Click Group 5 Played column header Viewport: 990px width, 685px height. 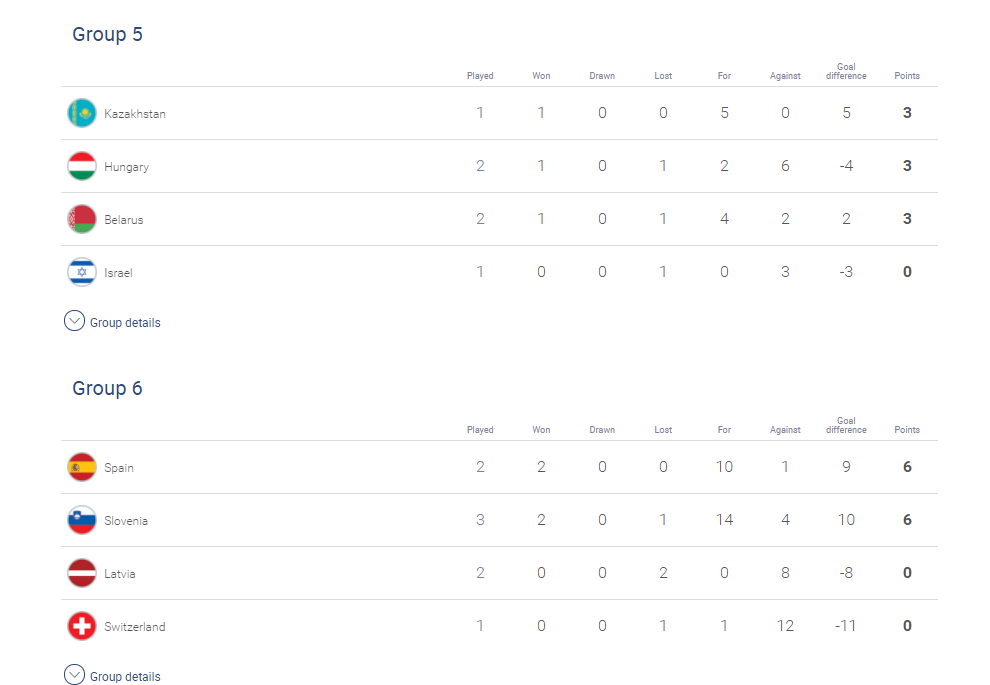[x=480, y=76]
